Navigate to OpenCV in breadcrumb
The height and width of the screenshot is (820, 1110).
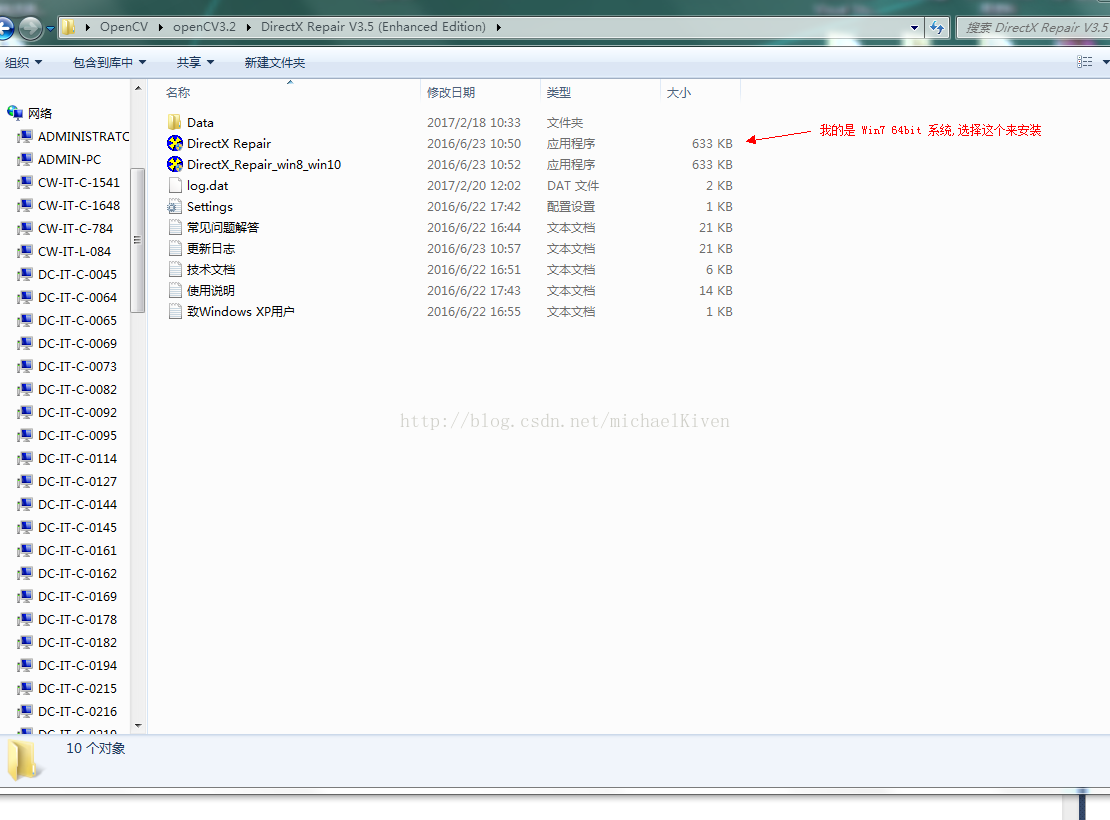(124, 27)
